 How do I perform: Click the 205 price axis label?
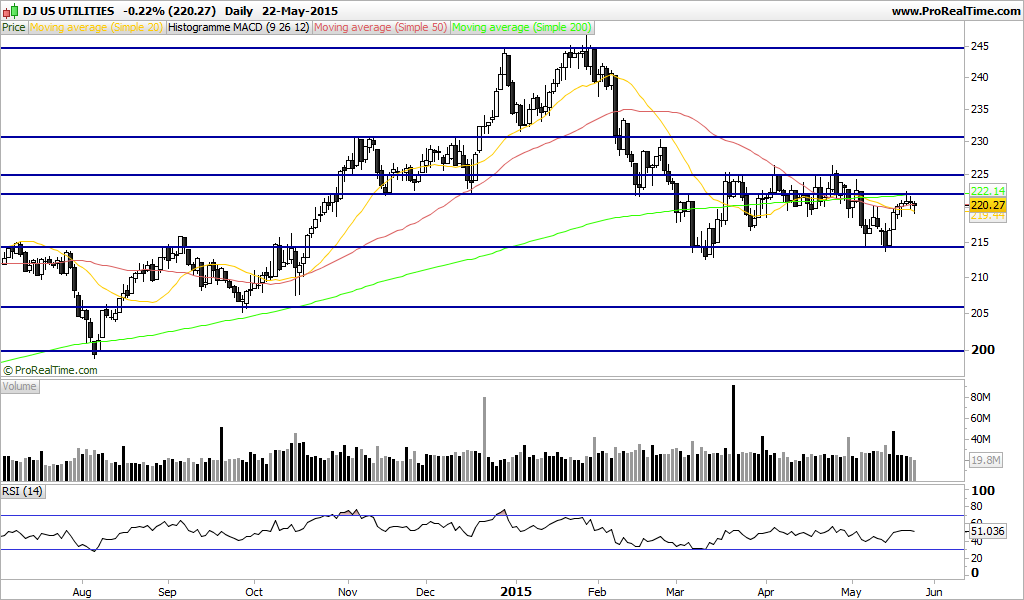[x=980, y=313]
